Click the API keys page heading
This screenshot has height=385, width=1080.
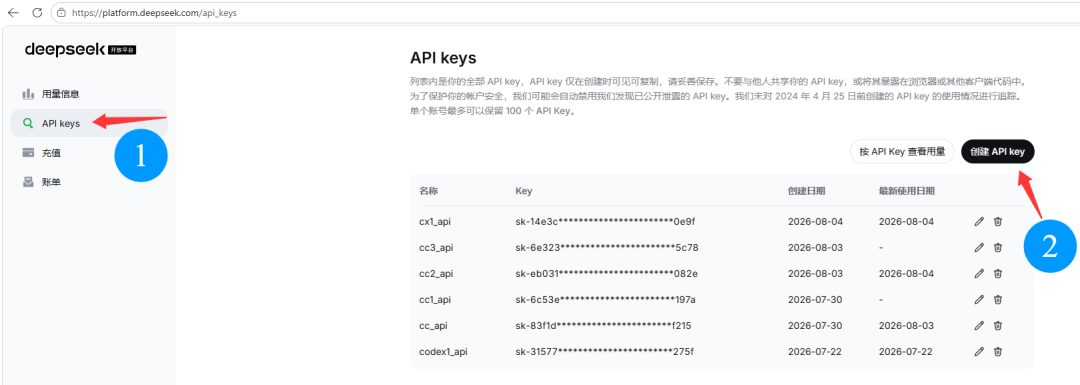tap(443, 58)
